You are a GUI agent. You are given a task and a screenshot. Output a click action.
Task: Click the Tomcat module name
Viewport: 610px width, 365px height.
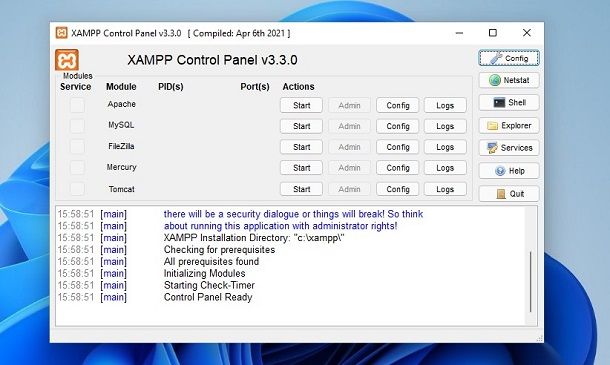(x=121, y=189)
